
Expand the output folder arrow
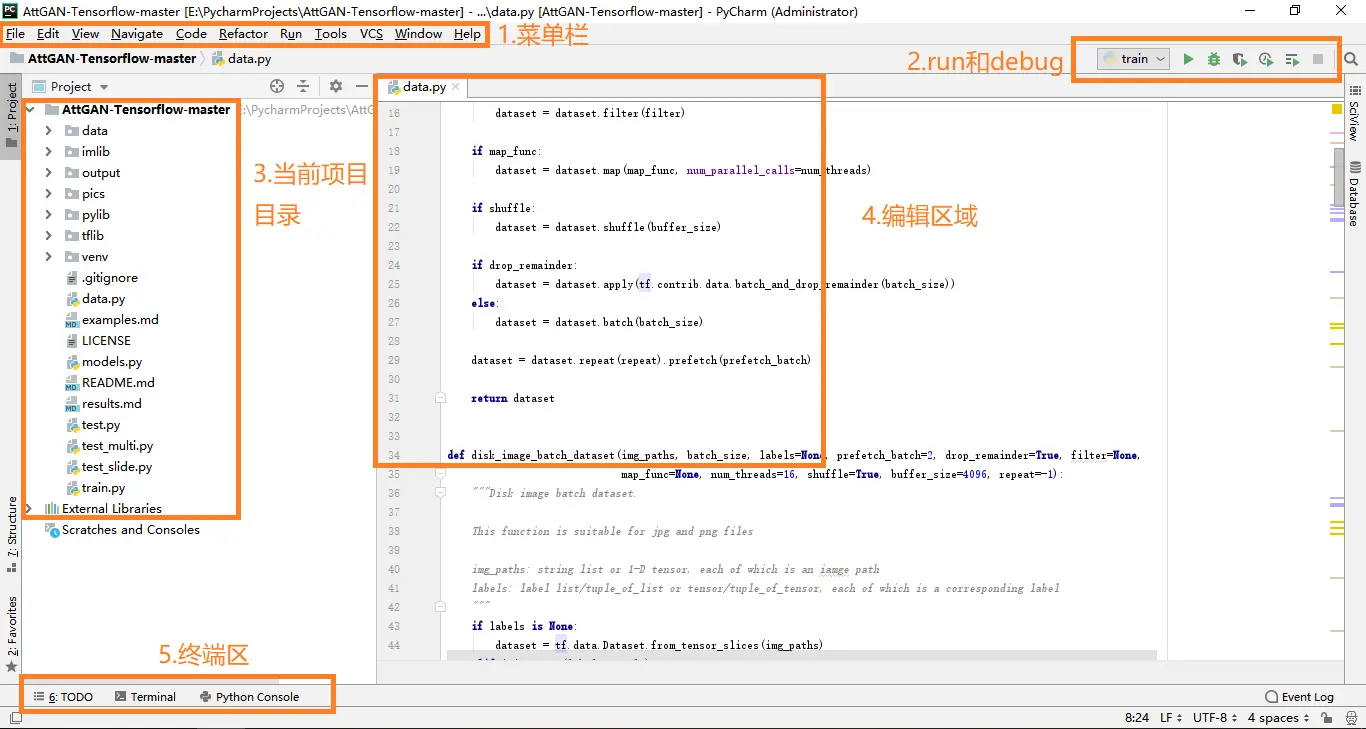pos(49,173)
